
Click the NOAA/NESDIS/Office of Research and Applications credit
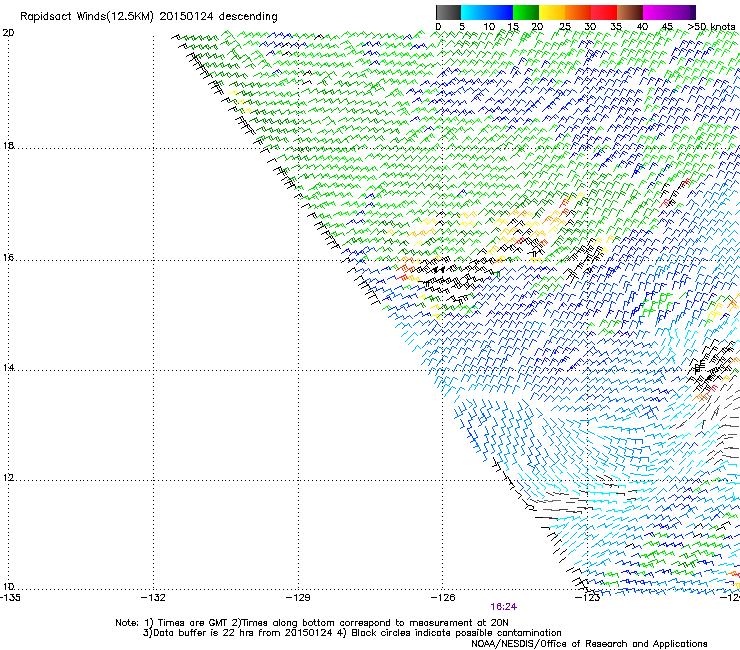coord(589,644)
